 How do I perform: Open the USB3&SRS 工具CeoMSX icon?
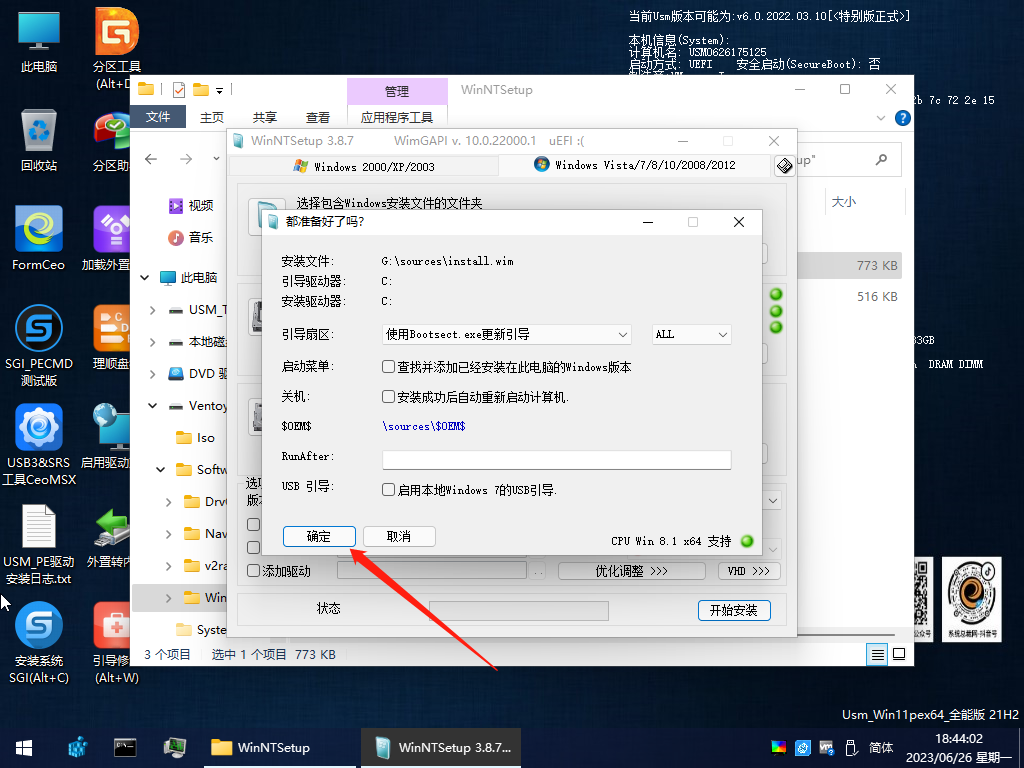pos(39,445)
